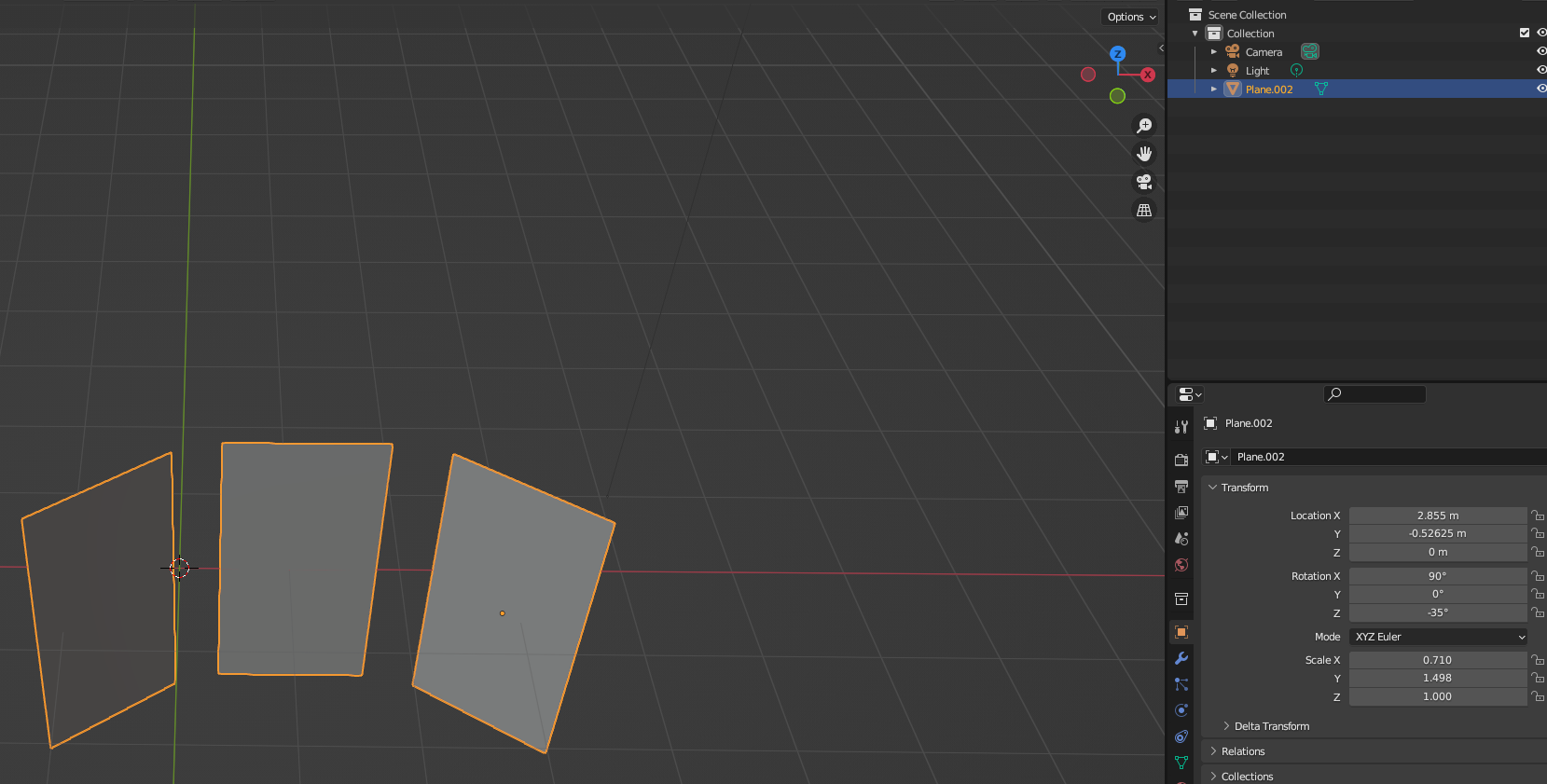This screenshot has width=1547, height=784.
Task: Toggle the Collection exclude checkbox
Action: 1525,33
